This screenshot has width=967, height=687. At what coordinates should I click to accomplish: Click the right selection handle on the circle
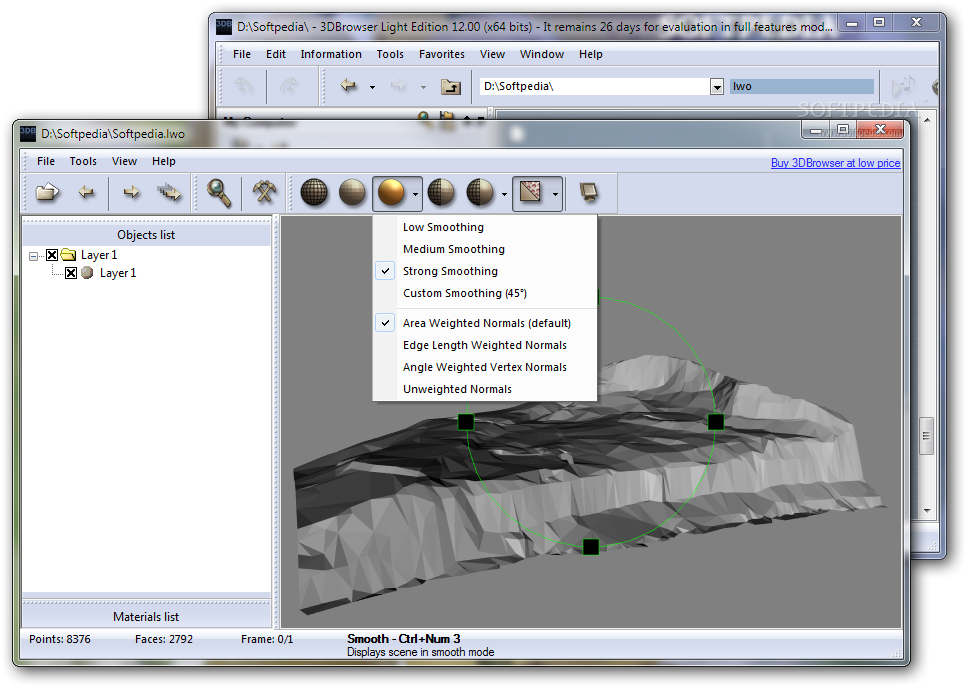coord(715,422)
